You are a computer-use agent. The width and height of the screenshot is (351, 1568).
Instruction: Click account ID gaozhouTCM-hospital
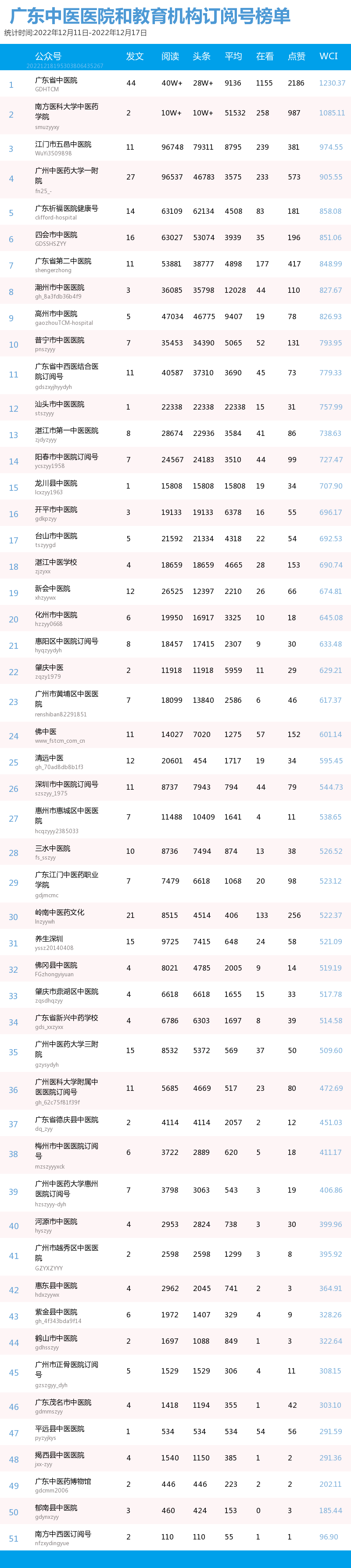point(64,323)
